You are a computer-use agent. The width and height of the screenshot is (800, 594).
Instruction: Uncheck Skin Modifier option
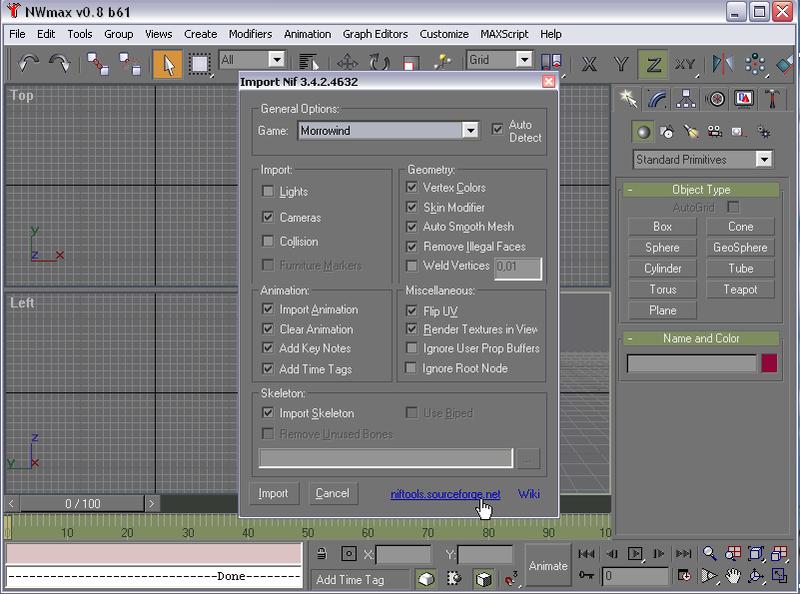[411, 207]
